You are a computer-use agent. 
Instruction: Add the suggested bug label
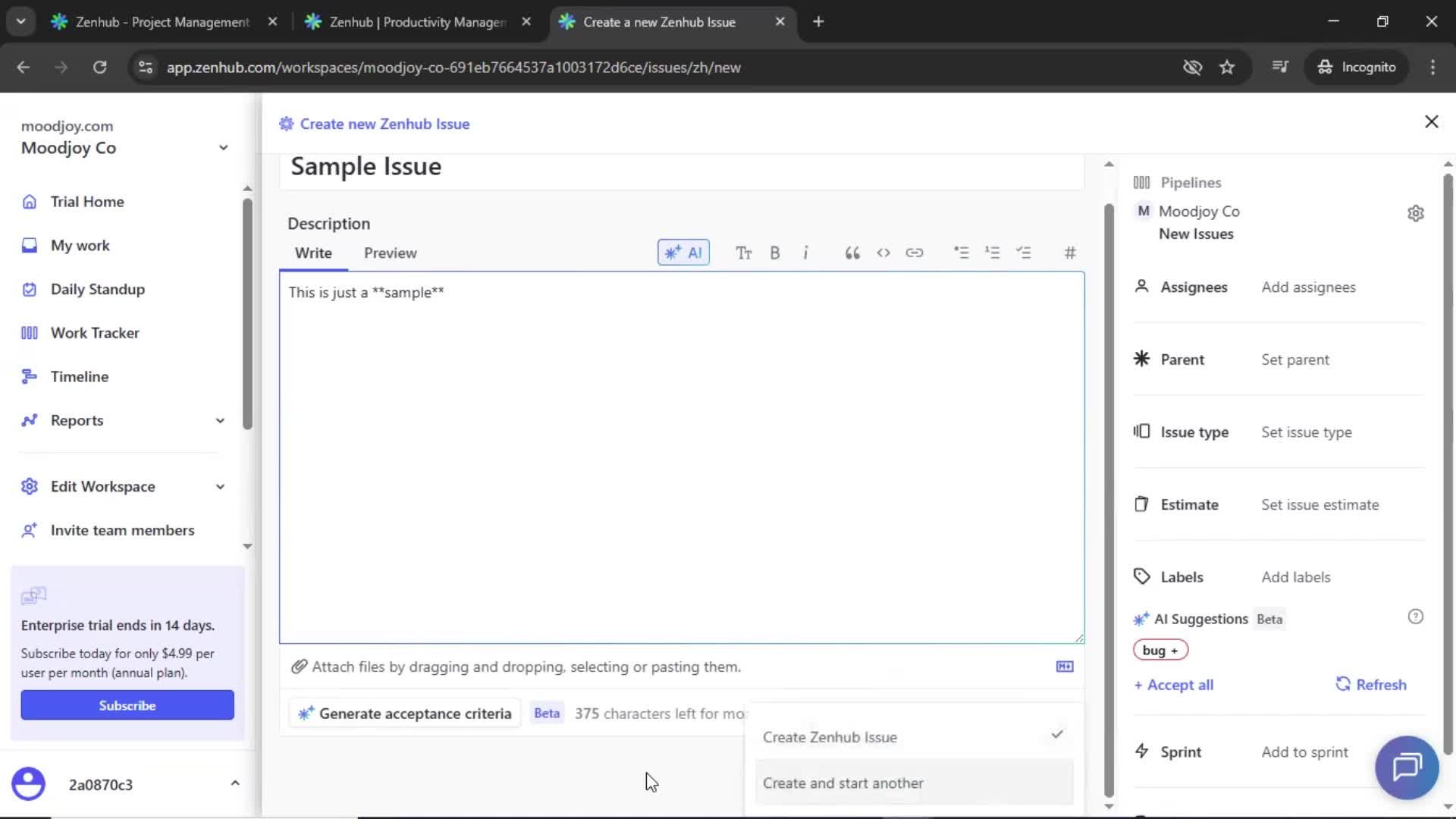click(1160, 650)
